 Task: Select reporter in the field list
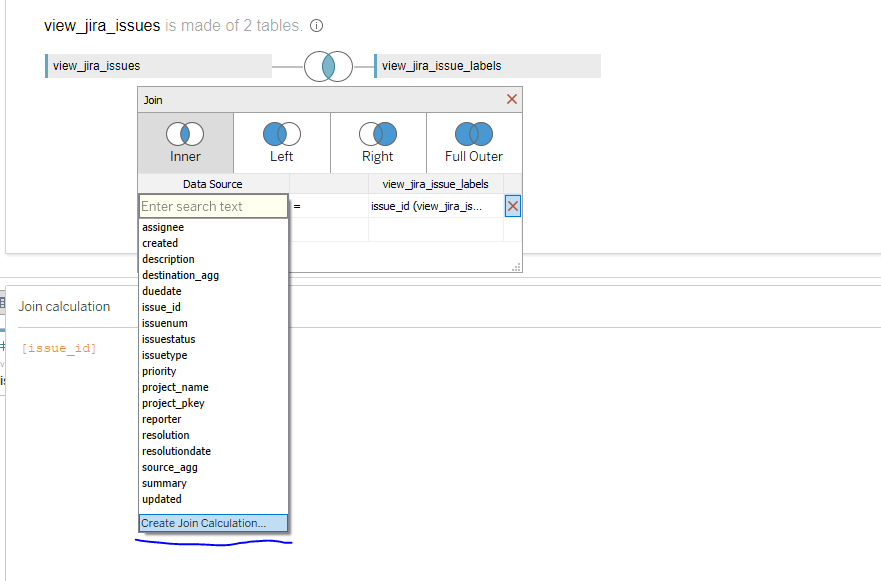(213, 419)
